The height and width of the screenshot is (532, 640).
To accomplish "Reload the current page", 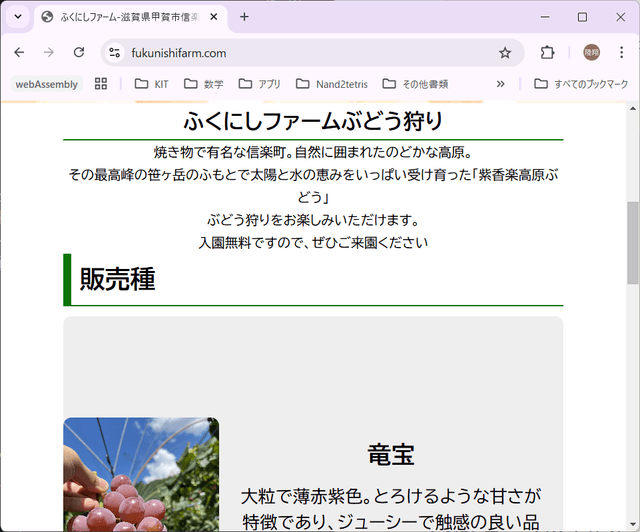I will click(79, 52).
